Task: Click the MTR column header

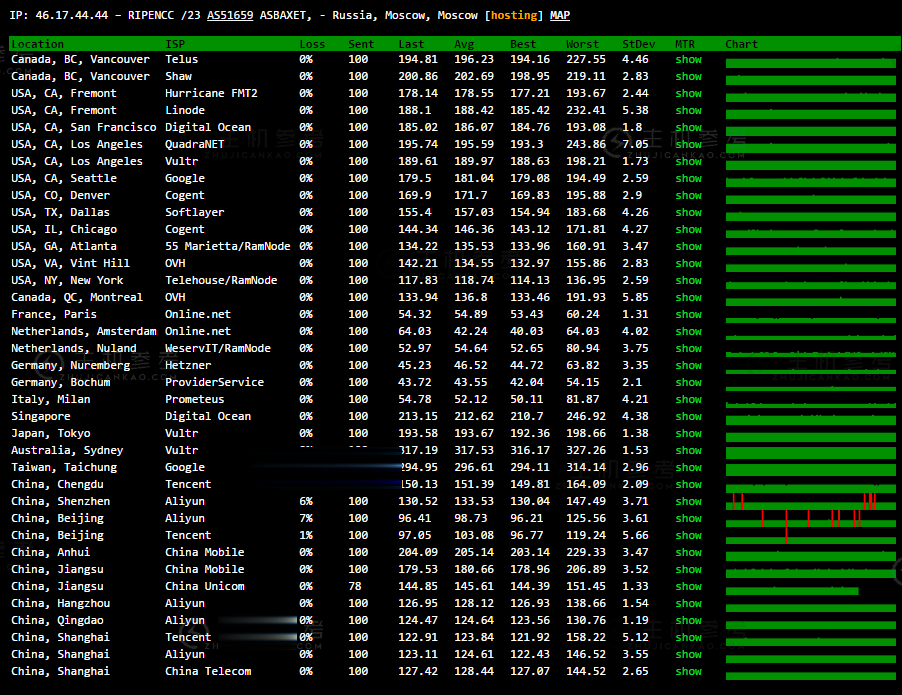Action: click(685, 44)
